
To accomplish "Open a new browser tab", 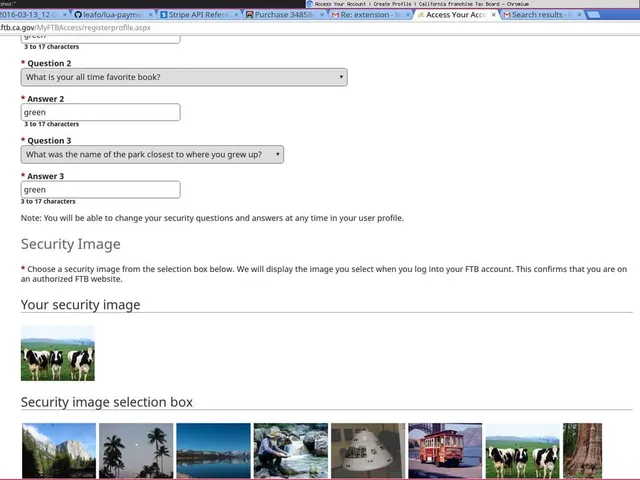I will [x=593, y=15].
